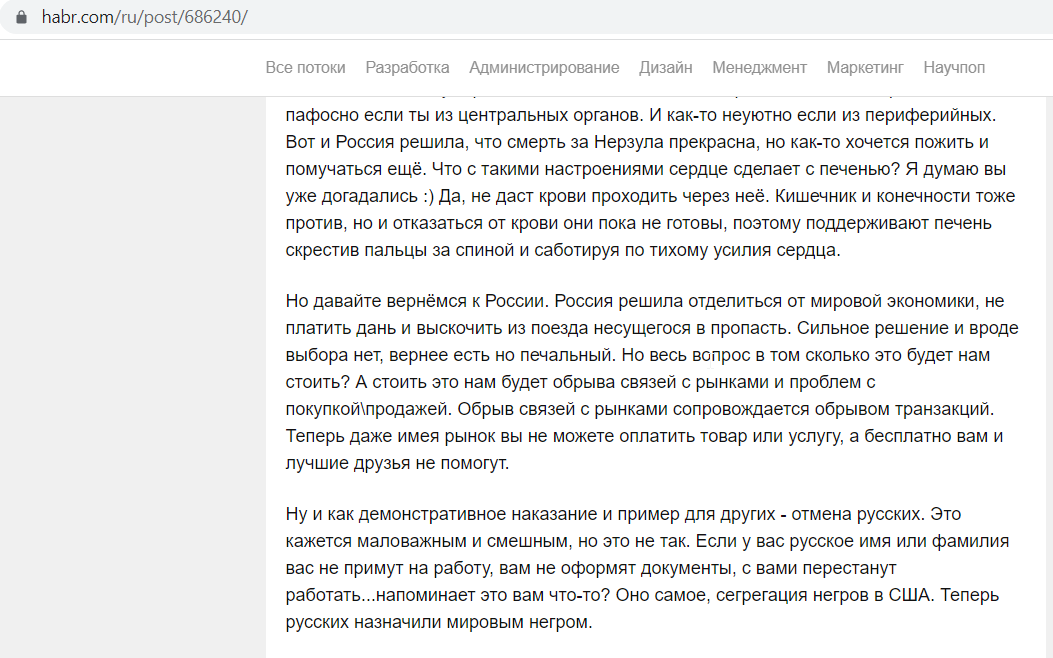Open the Научпоп section
1053x658 pixels.
click(x=954, y=68)
